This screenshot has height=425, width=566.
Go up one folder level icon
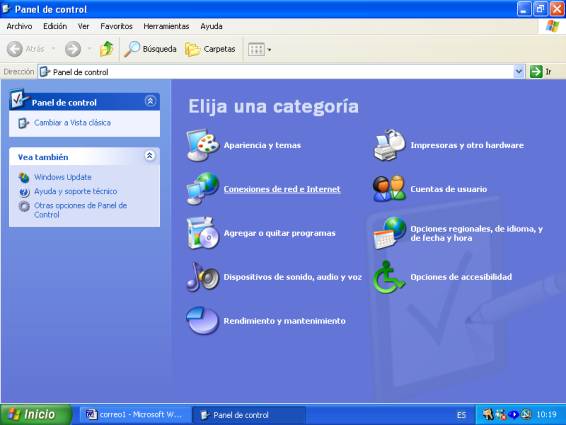[106, 49]
